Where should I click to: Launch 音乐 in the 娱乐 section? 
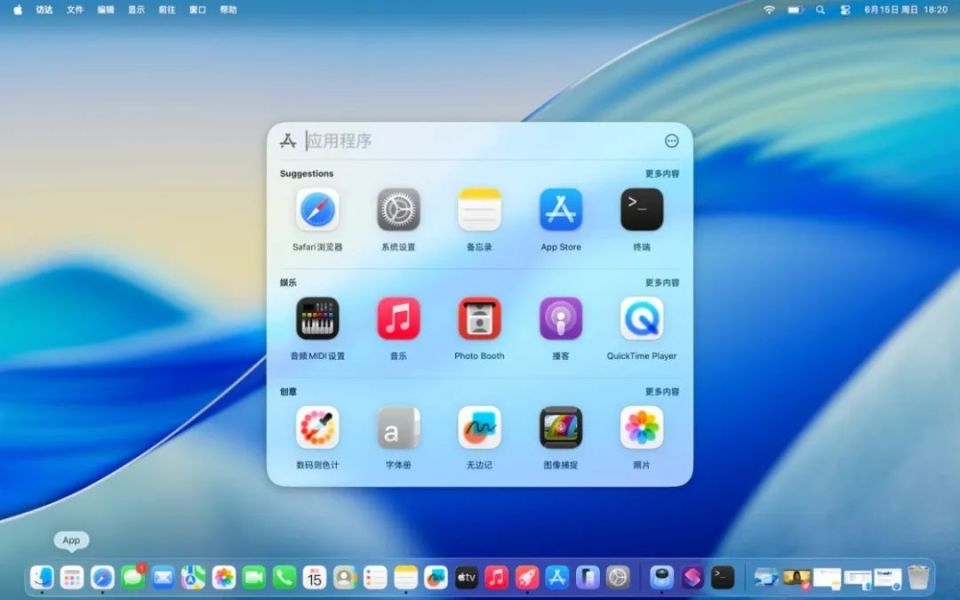click(x=399, y=318)
